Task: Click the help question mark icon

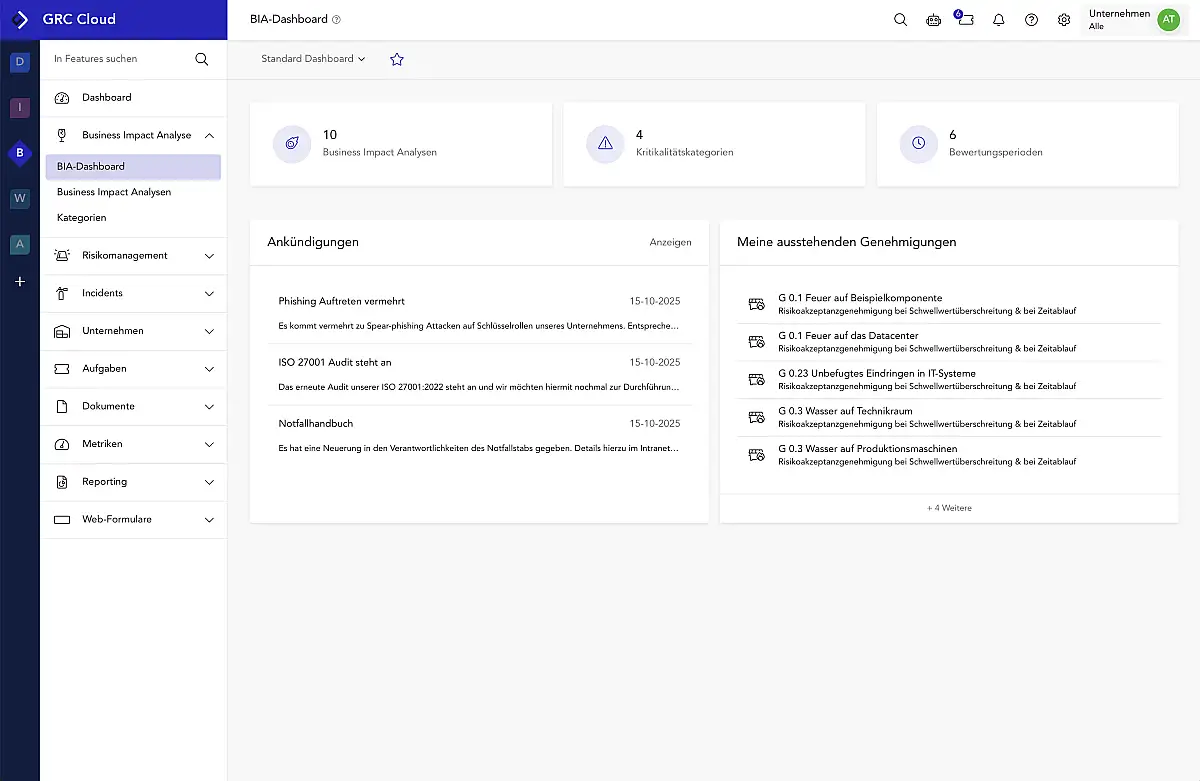Action: [1031, 20]
